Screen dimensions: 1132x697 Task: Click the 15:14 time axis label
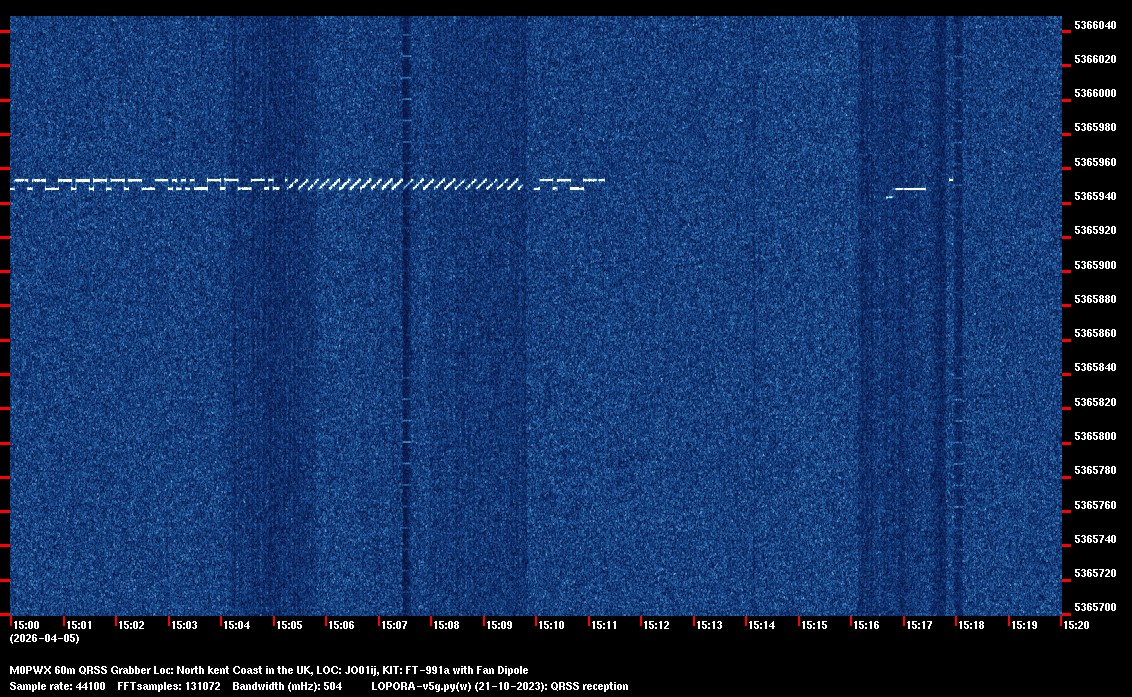click(762, 625)
